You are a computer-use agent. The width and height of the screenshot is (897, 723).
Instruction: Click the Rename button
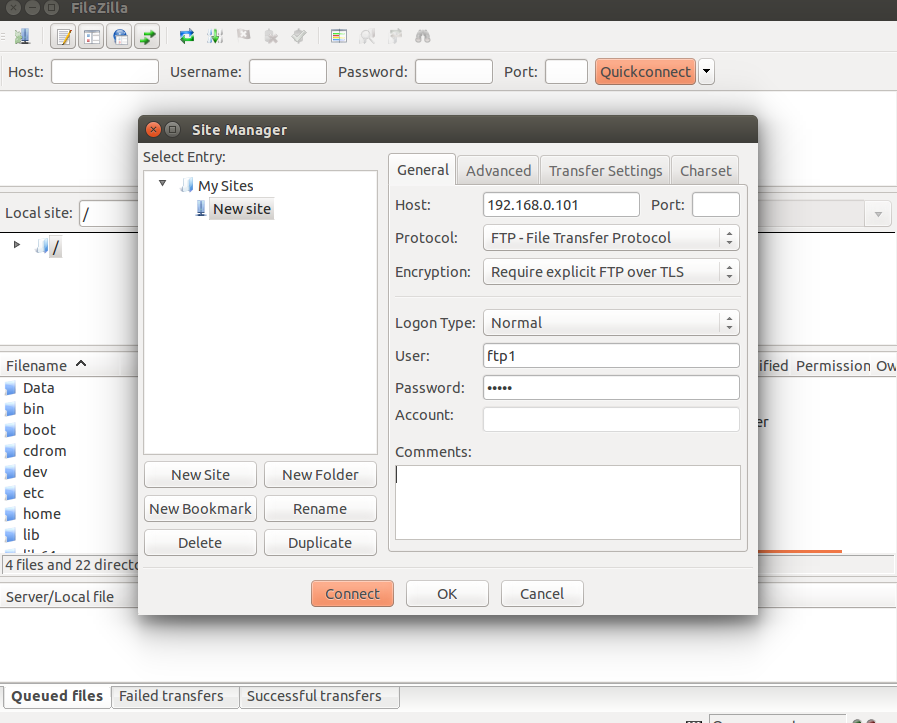320,509
